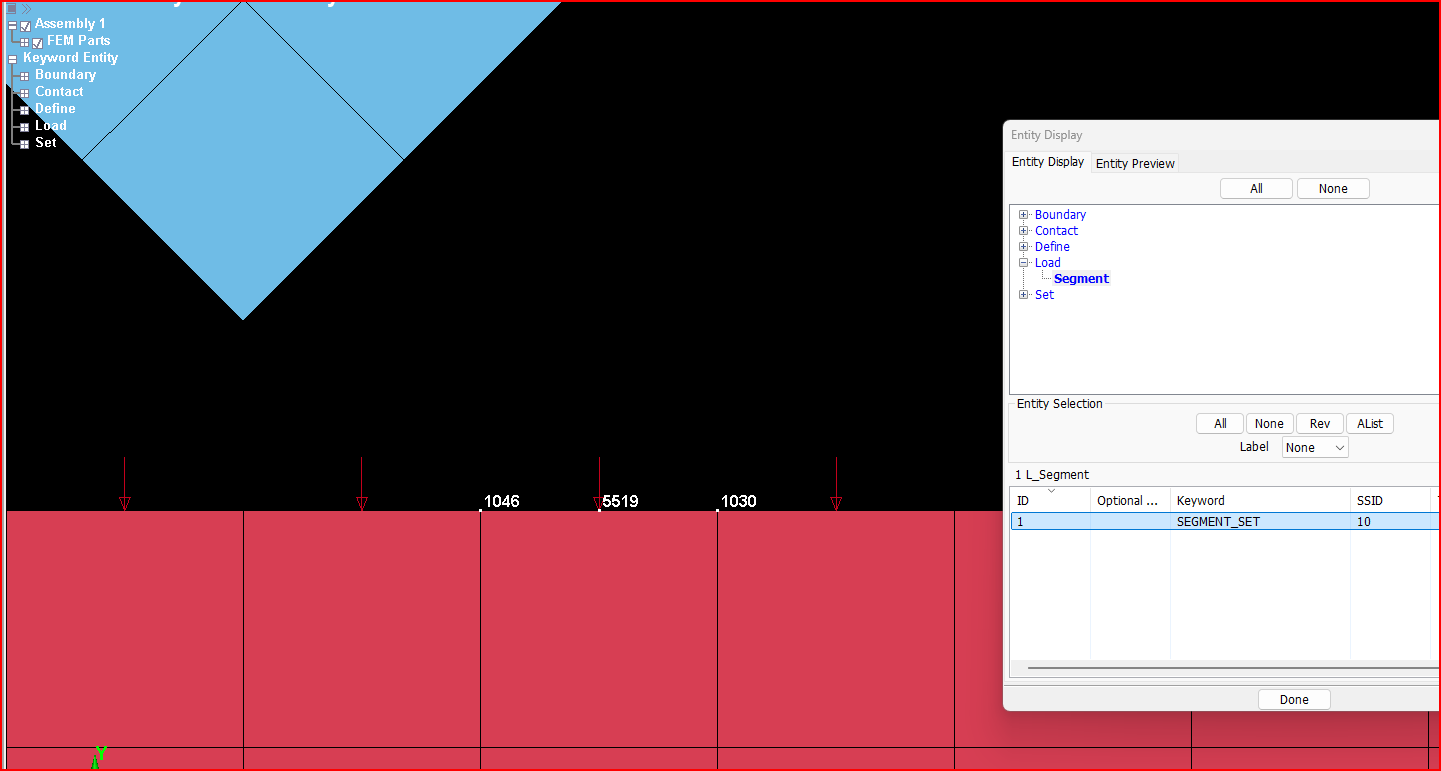Toggle the FEM Parts checkbox
Viewport: 1441px width, 771px height.
tap(37, 42)
